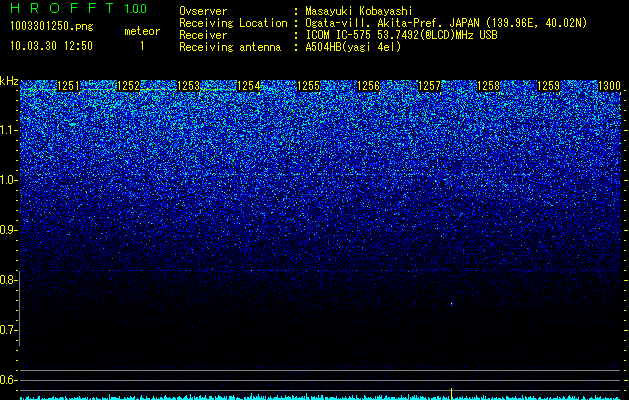The height and width of the screenshot is (400, 629).
Task: Click the date stamp 10.03.30 12:50
Action: coord(51,46)
